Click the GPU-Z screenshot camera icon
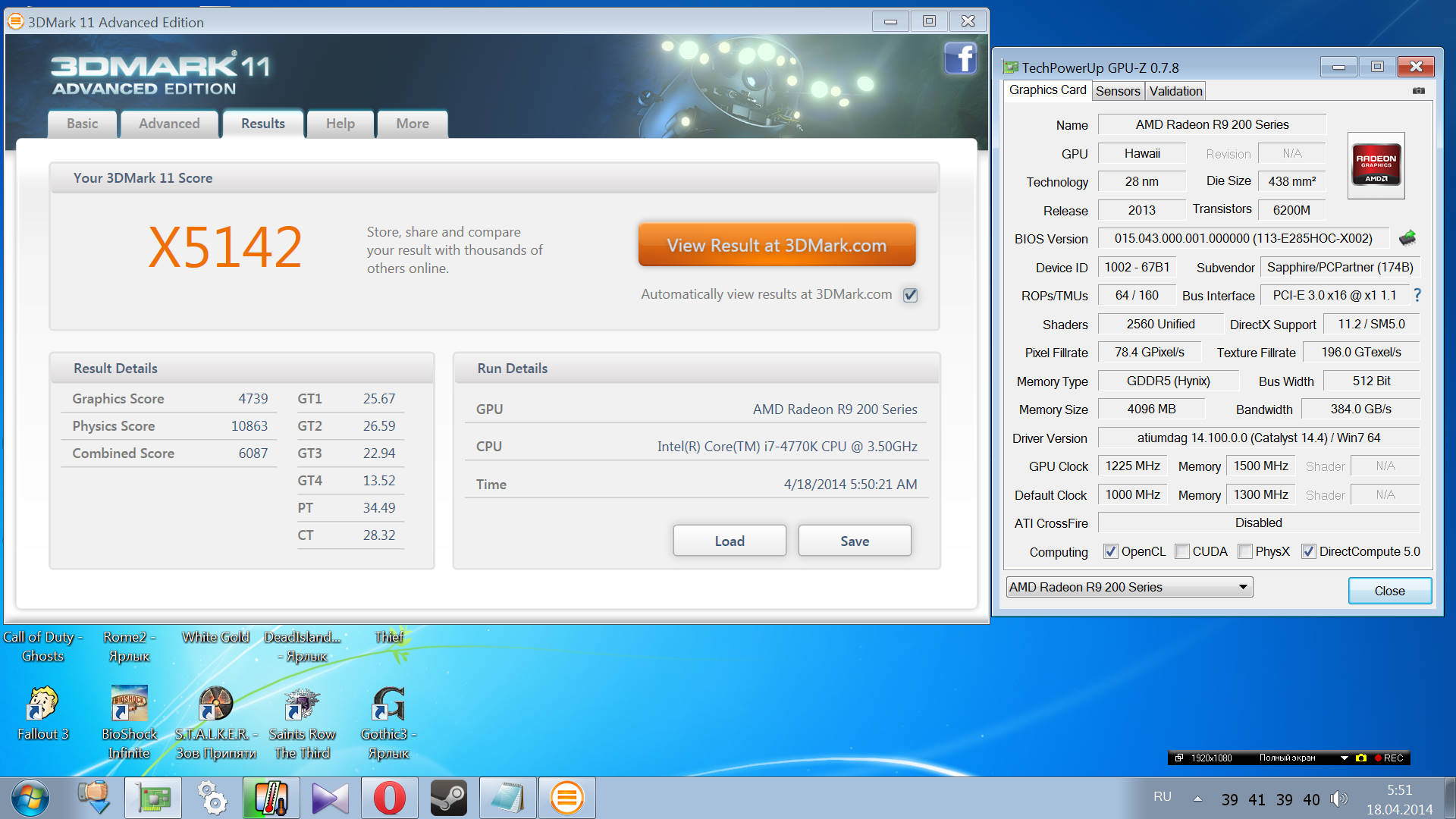 (1418, 91)
